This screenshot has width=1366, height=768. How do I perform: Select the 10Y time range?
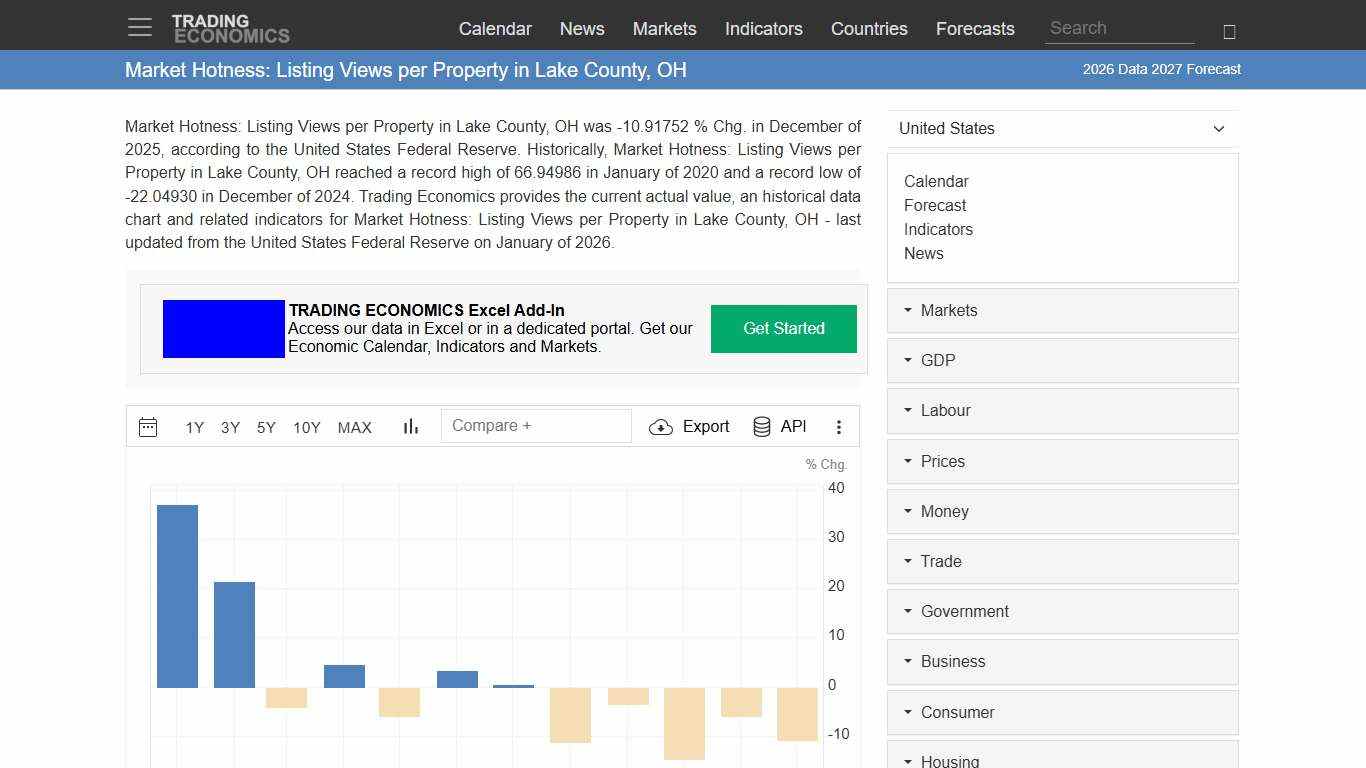point(306,427)
